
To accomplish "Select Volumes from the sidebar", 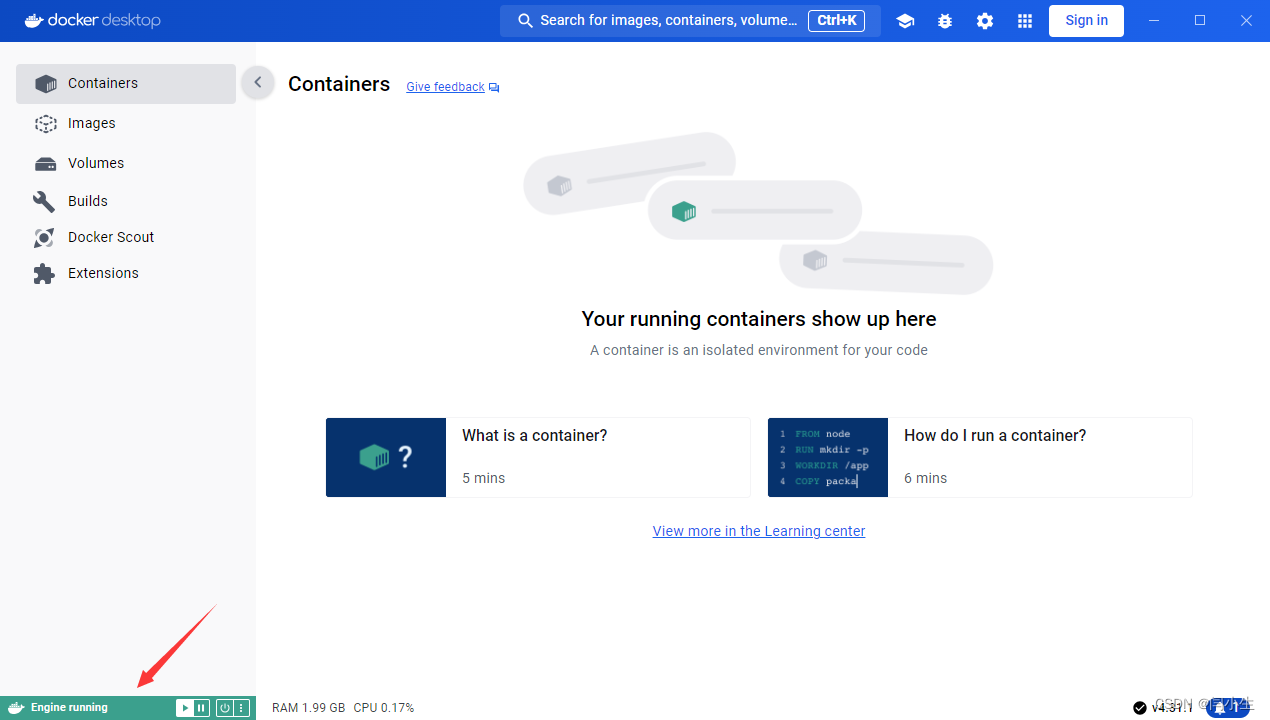I will tap(96, 162).
